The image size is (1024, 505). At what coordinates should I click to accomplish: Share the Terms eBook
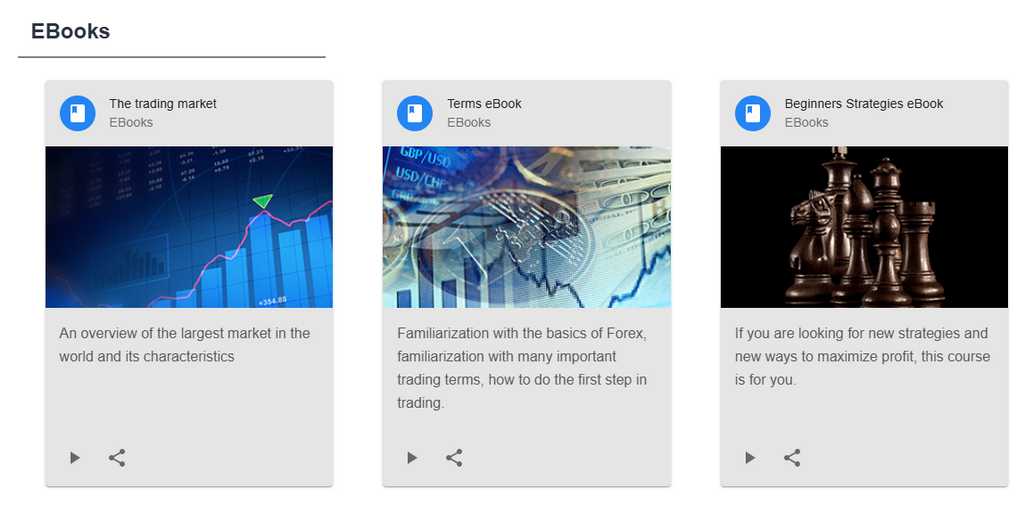tap(454, 458)
